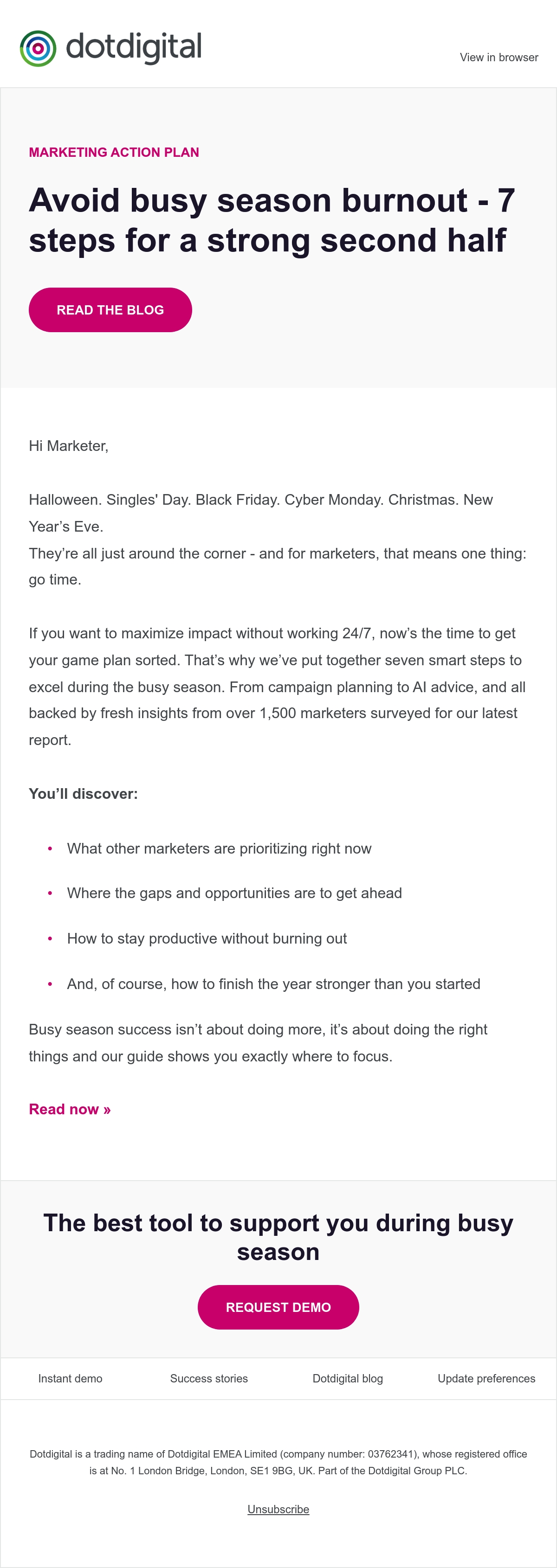The width and height of the screenshot is (557, 1568).
Task: Open the View in browser link
Action: click(x=499, y=57)
